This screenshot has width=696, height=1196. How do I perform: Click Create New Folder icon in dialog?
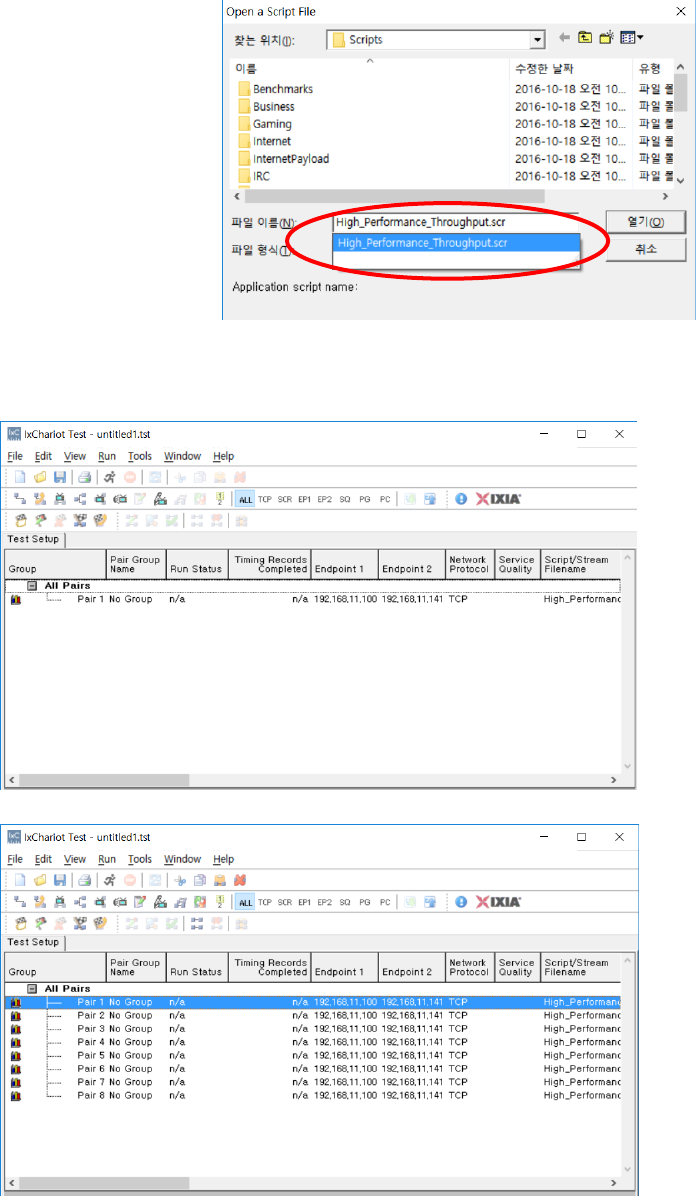tap(607, 37)
